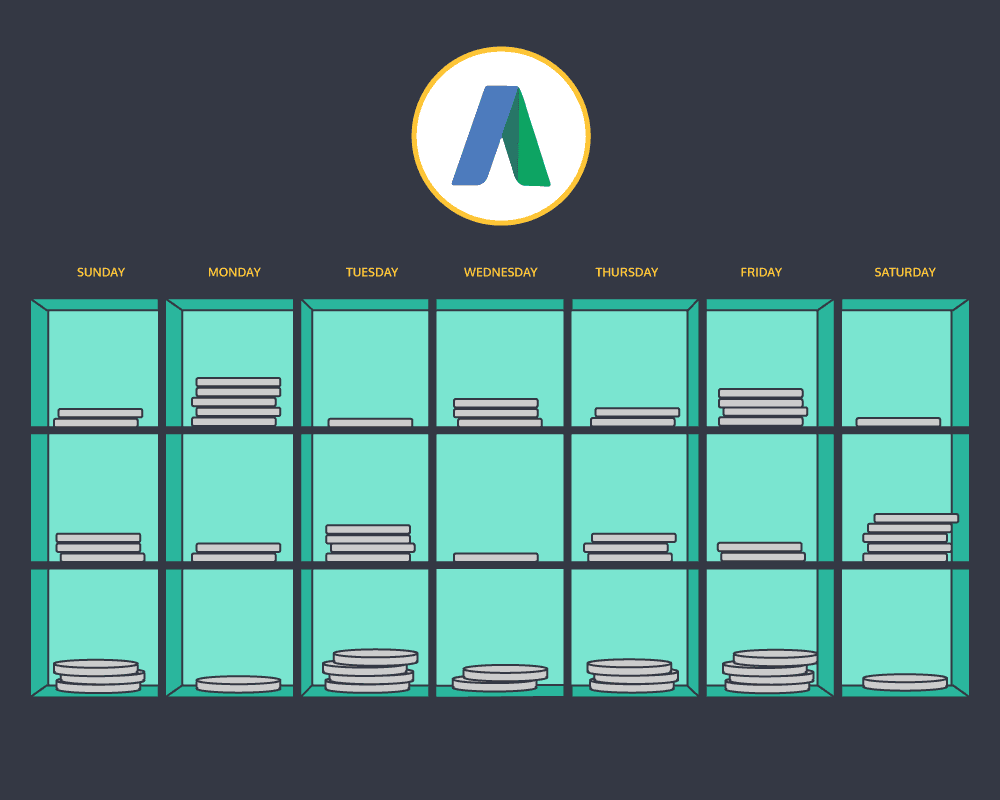Select the SATURDAY column label
This screenshot has height=800, width=1000.
click(x=904, y=272)
